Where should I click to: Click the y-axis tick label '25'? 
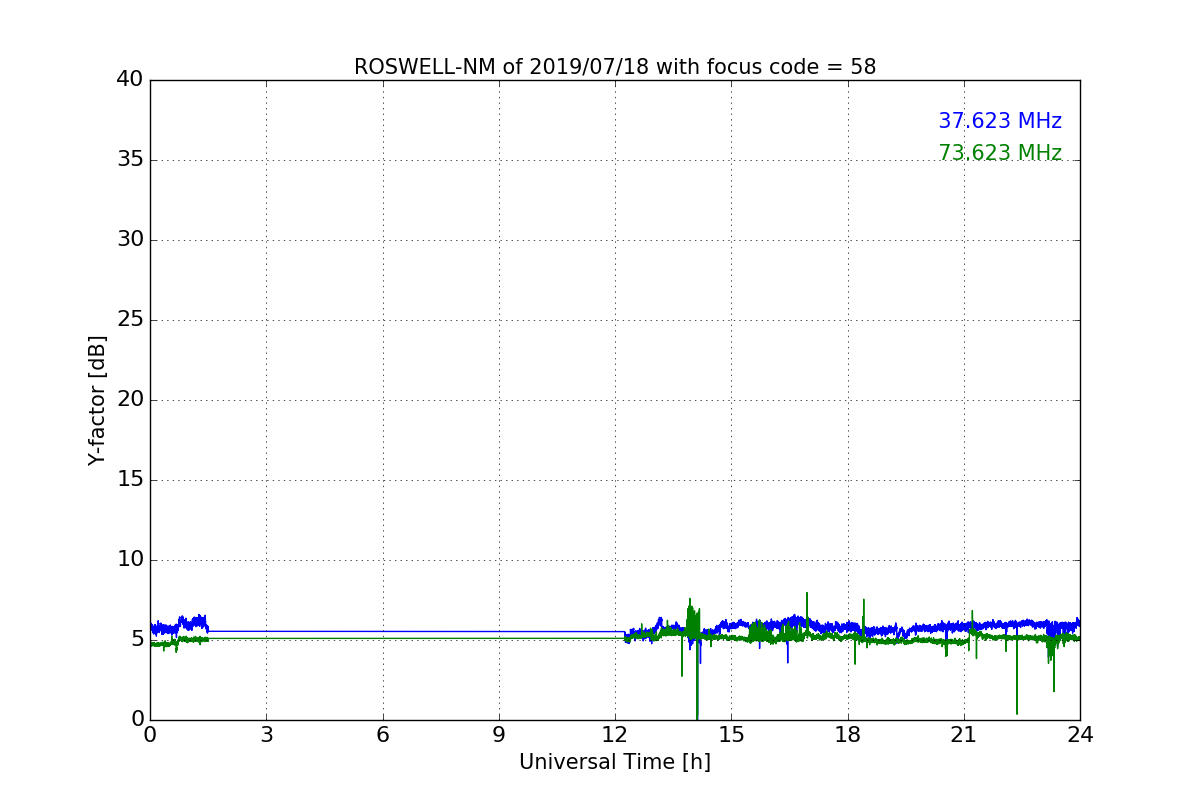[130, 319]
